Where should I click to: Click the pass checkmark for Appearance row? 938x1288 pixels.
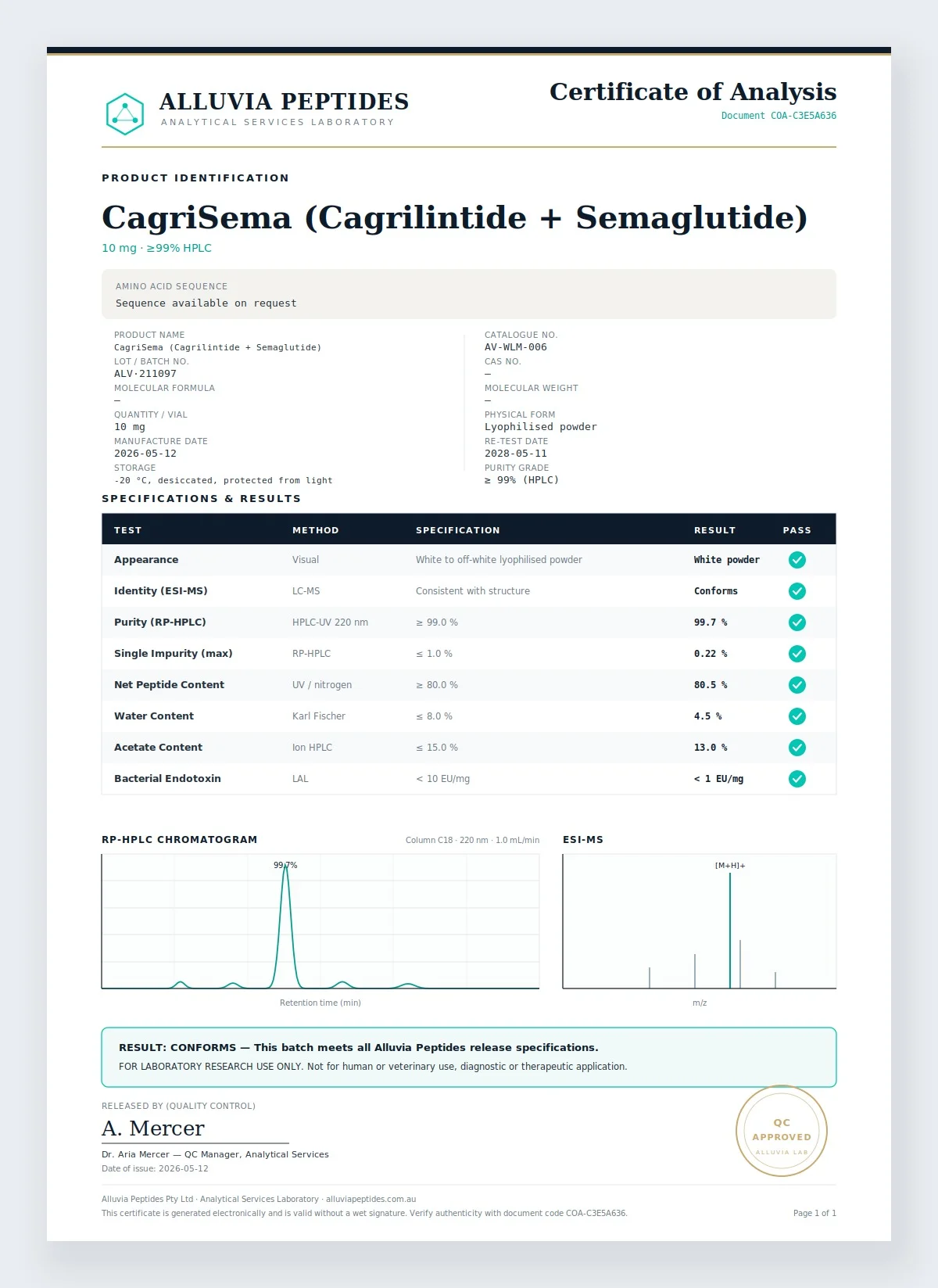[x=797, y=560]
